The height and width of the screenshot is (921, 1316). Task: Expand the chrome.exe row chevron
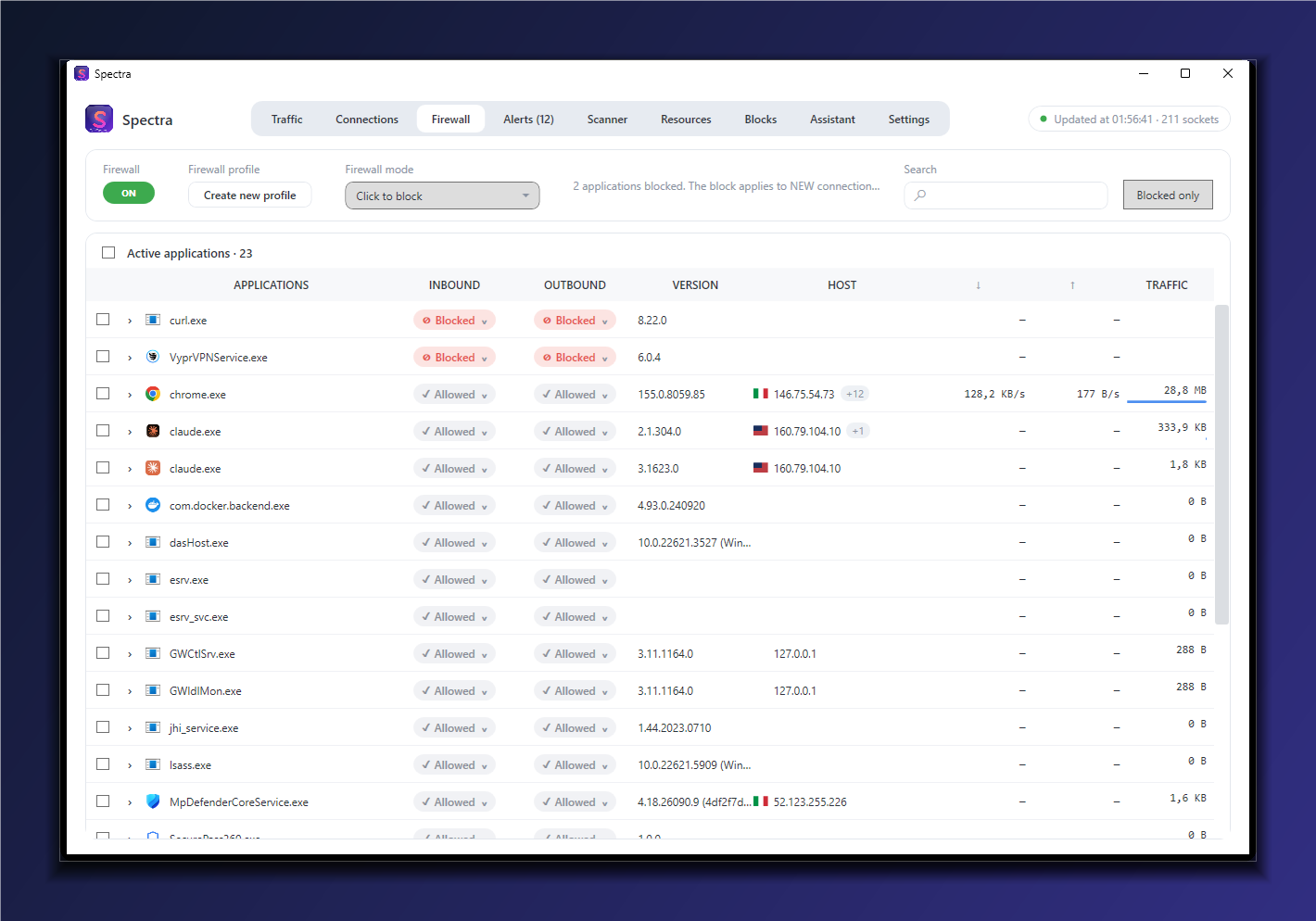pos(130,395)
